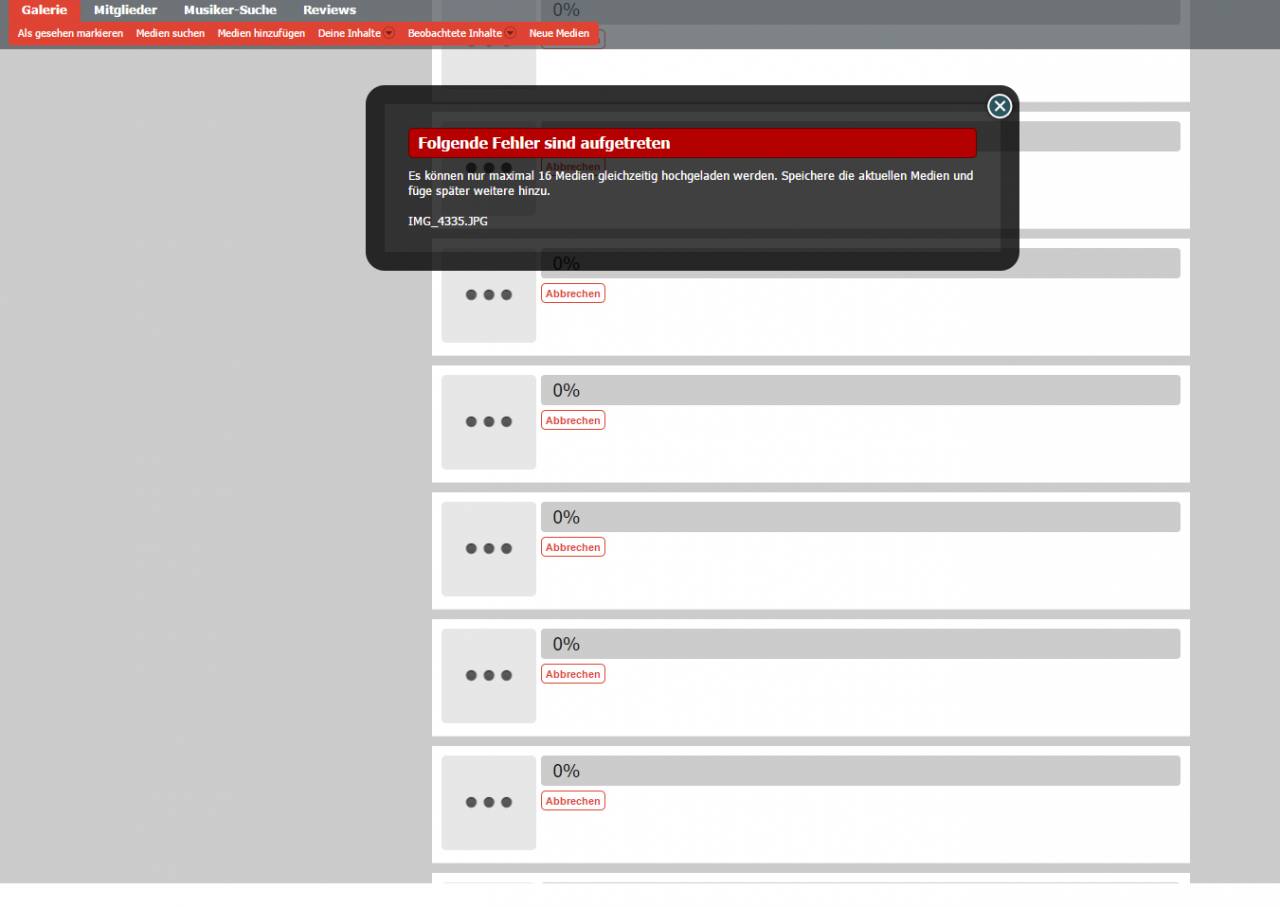
Task: Click the file name IMG_4335.JPG in the dialog
Action: 448,221
